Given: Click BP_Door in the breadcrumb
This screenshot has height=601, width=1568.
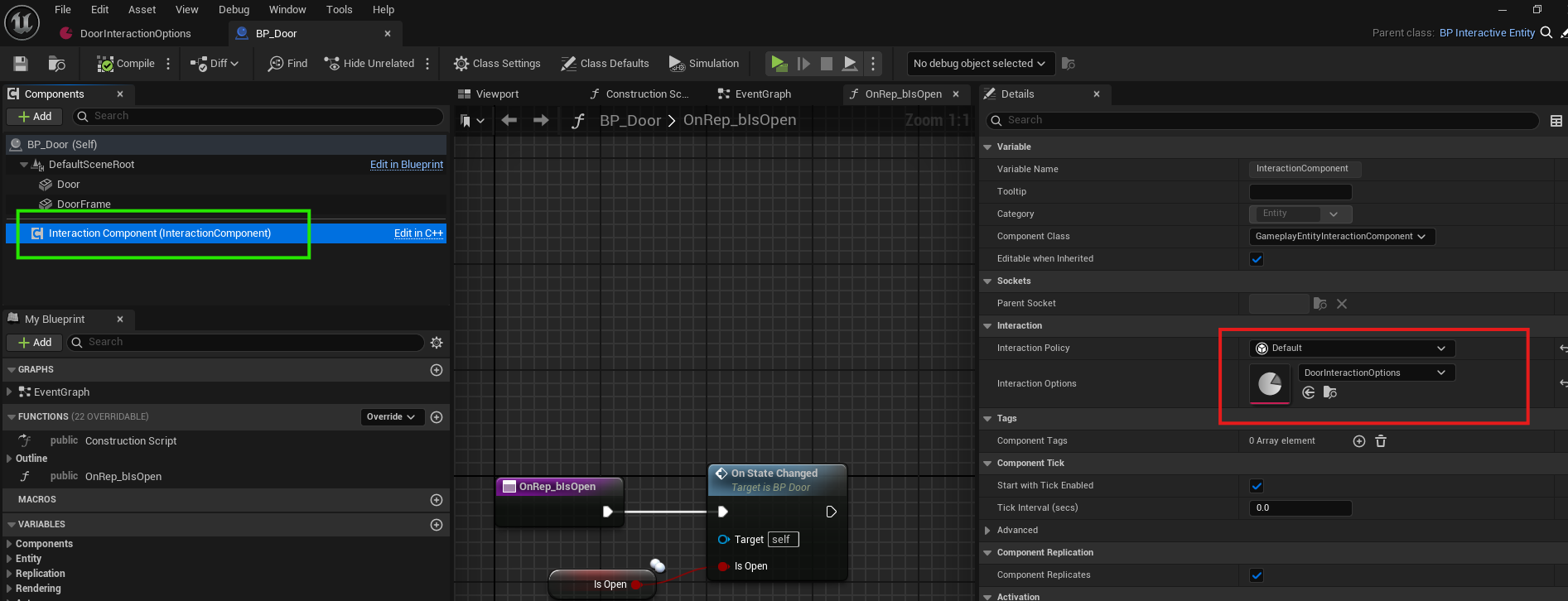Looking at the screenshot, I should point(630,121).
